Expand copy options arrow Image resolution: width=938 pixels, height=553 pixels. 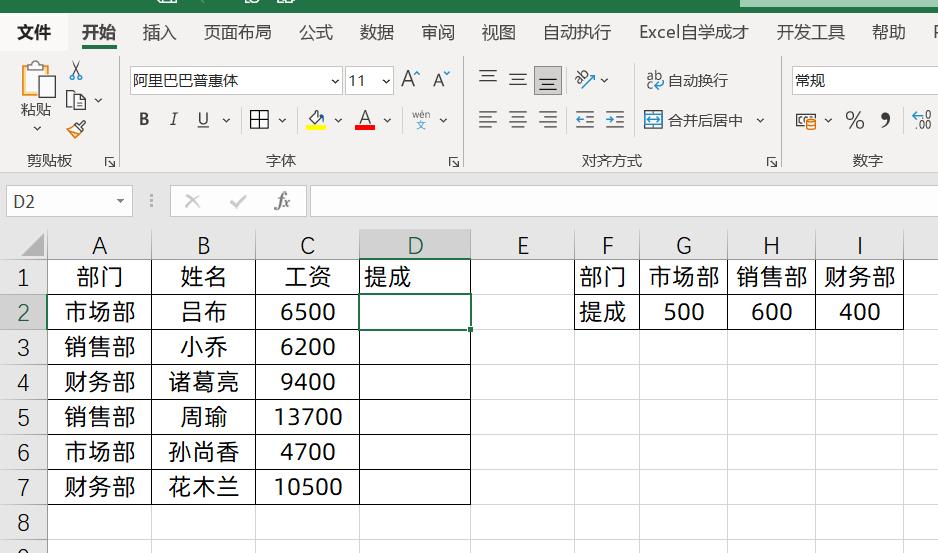click(x=99, y=101)
